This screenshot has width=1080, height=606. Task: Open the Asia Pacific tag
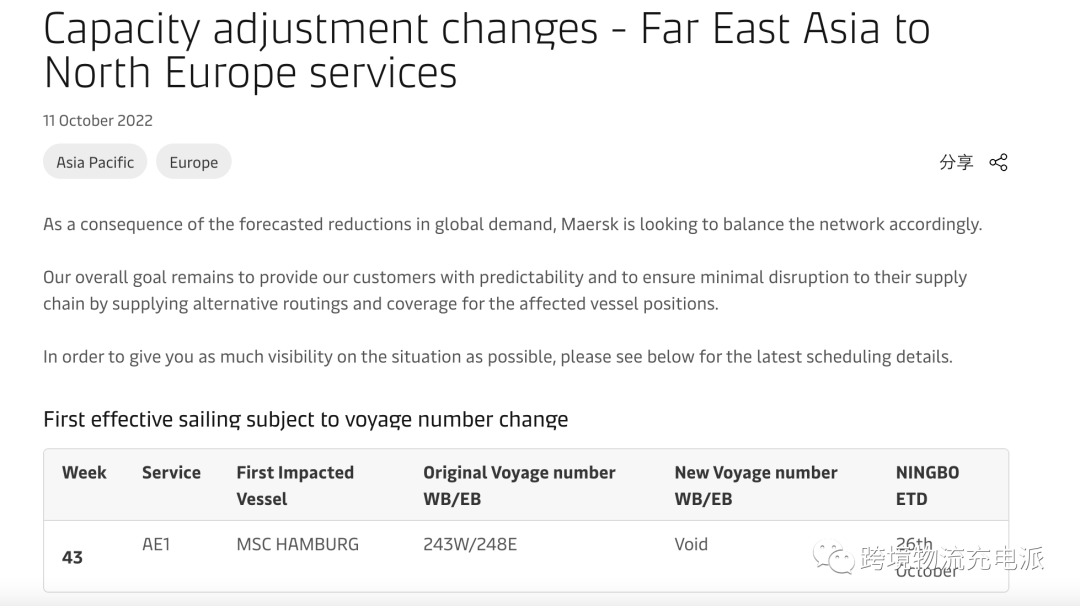pyautogui.click(x=95, y=162)
